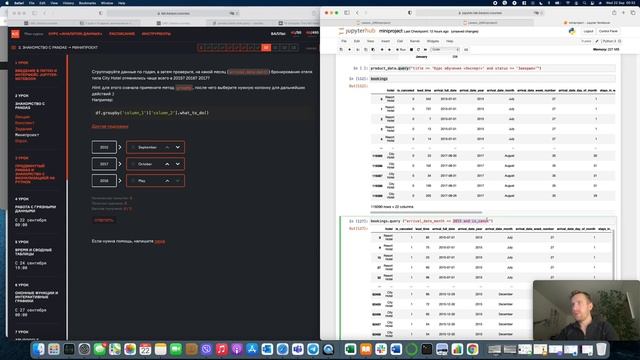The image size is (640, 360).
Task: Move October answer down with its chevron
Action: (178, 164)
